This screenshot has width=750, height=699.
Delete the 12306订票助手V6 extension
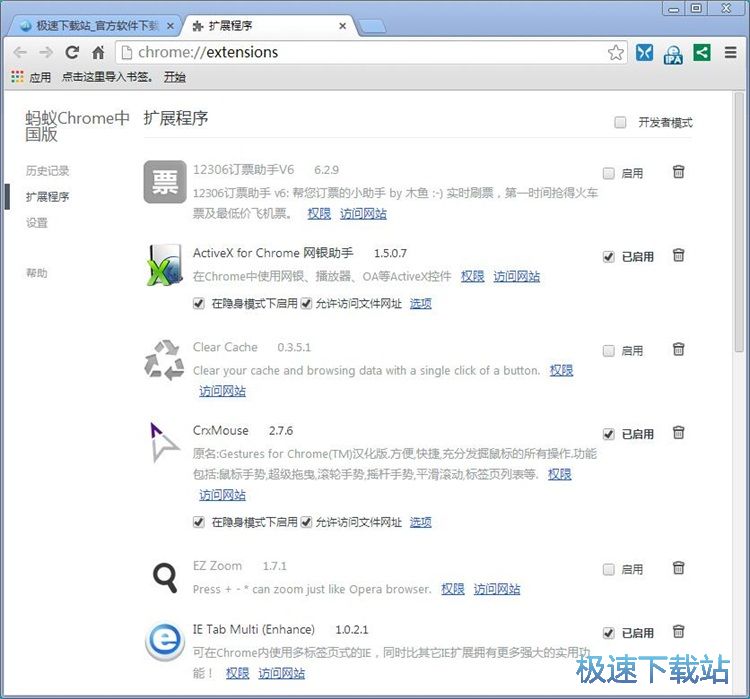[678, 172]
